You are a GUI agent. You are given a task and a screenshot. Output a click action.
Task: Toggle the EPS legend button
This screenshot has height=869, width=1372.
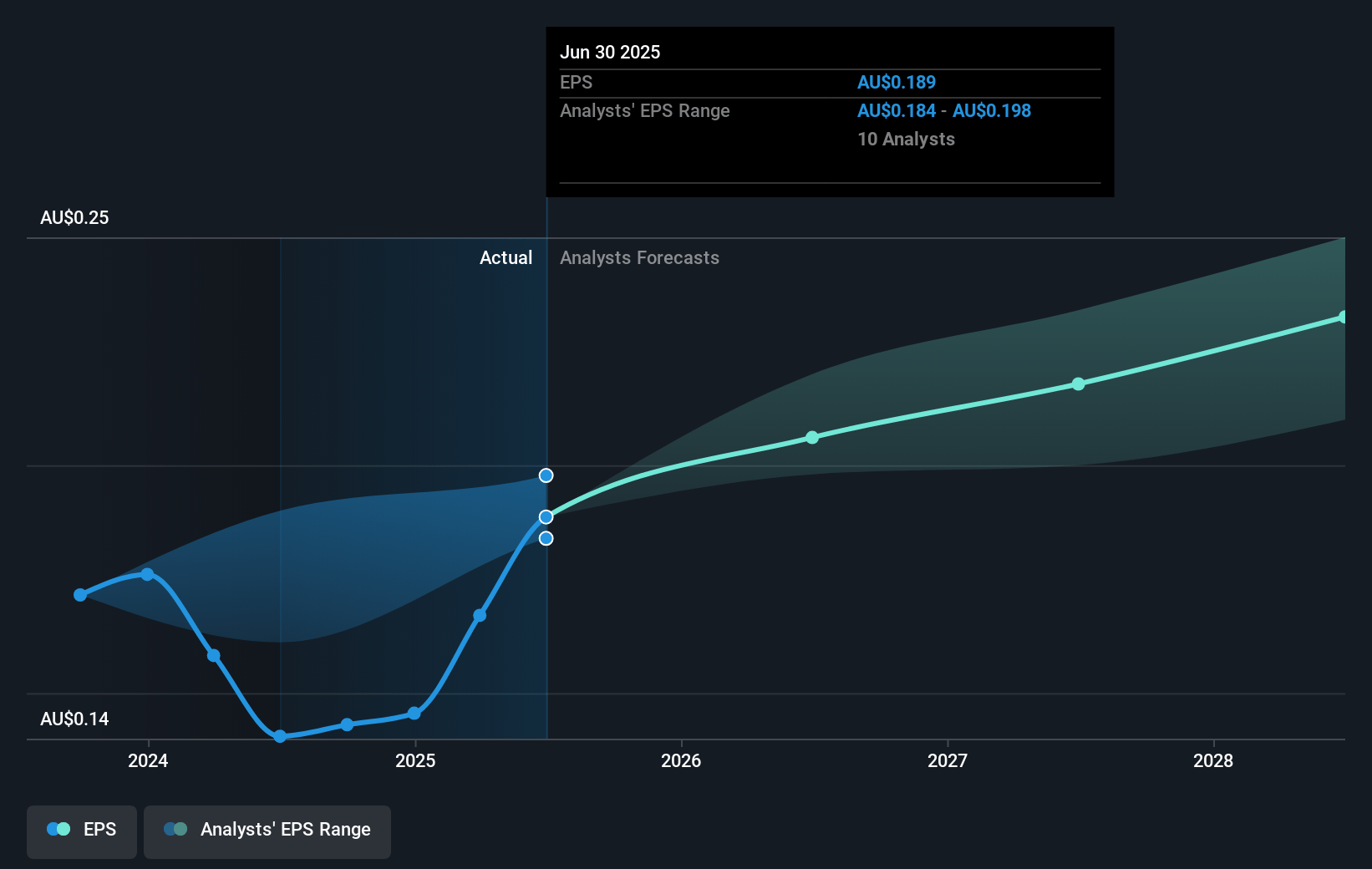point(82,831)
